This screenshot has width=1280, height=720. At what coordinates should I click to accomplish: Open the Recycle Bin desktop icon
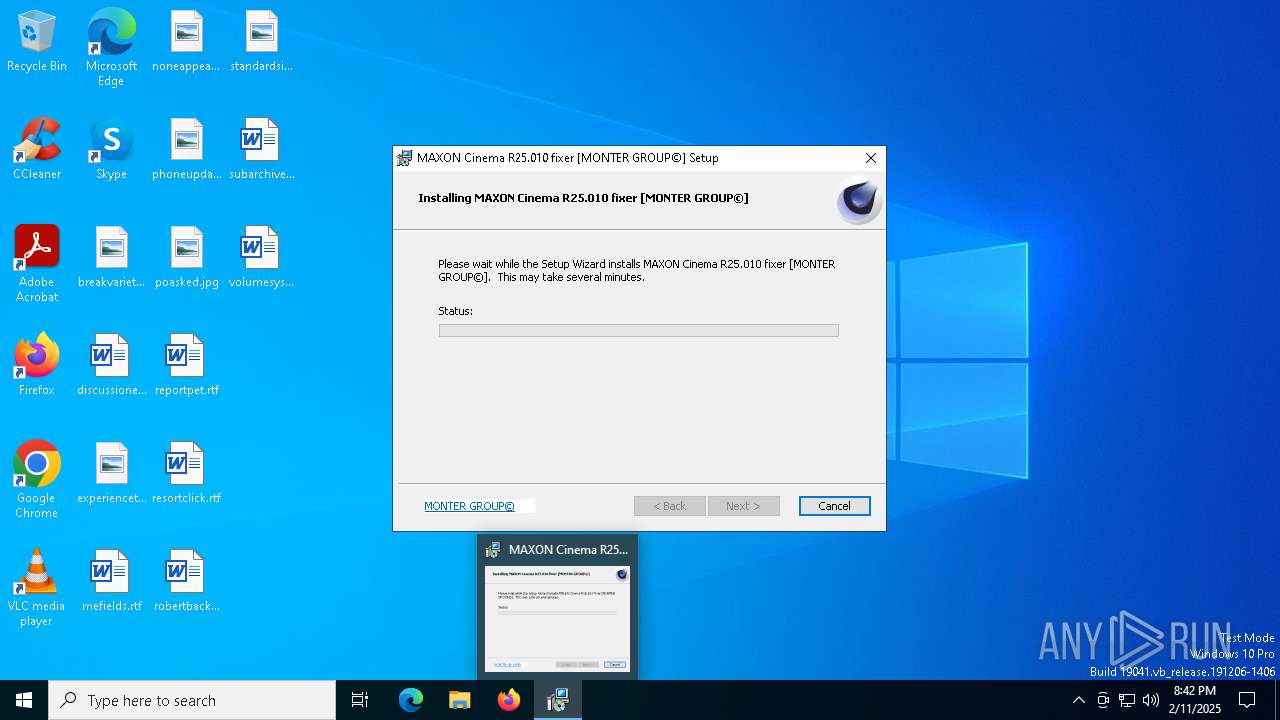37,42
